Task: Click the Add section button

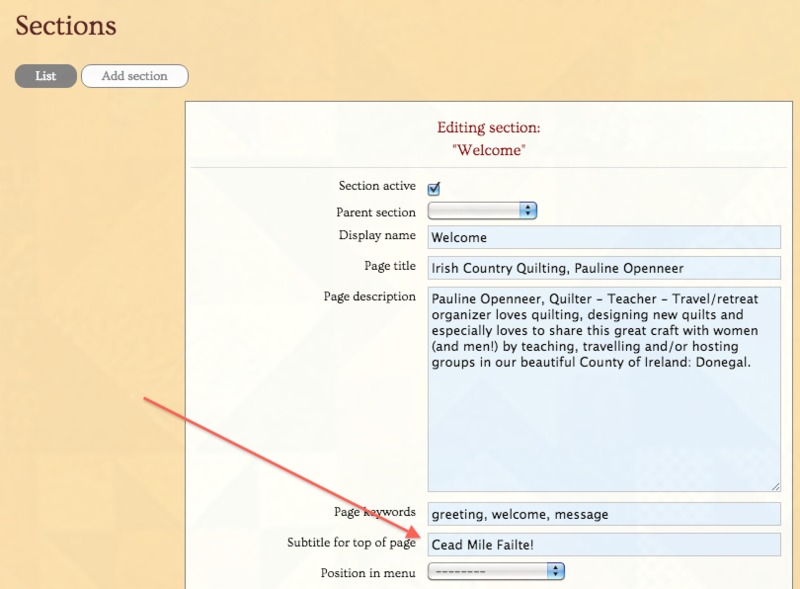Action: click(134, 76)
